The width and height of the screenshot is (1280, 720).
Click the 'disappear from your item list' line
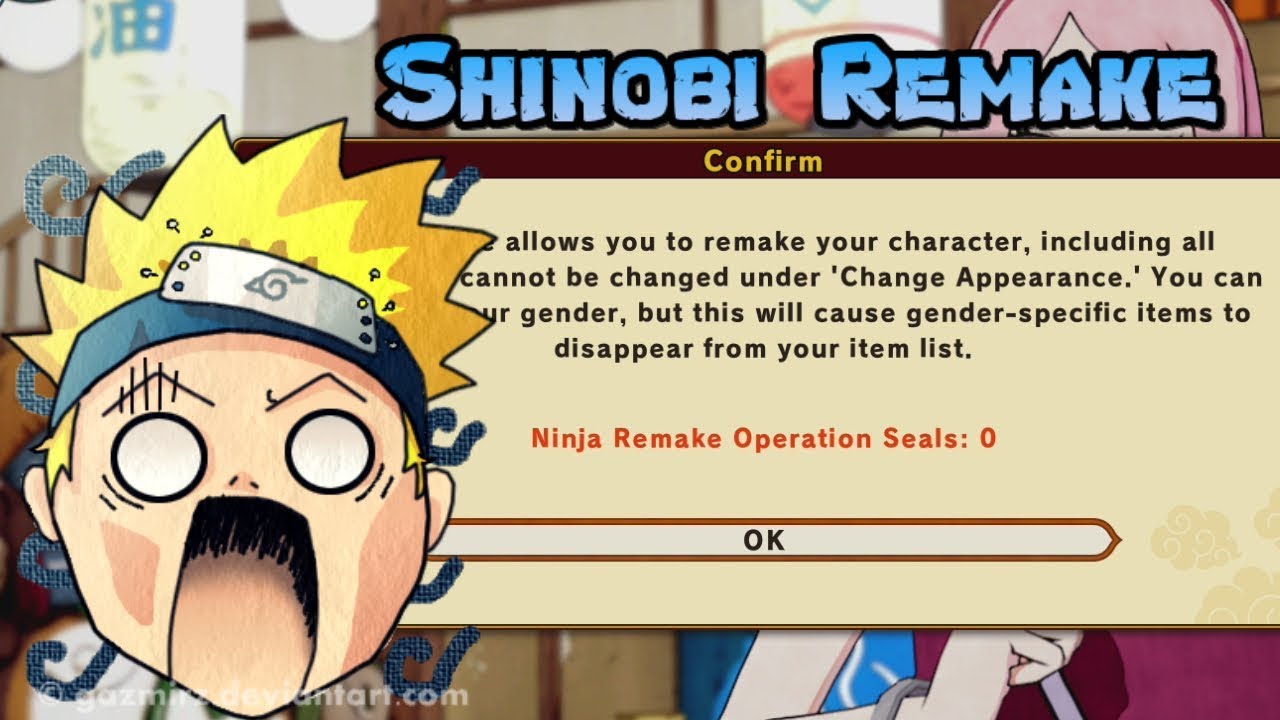[x=763, y=350]
